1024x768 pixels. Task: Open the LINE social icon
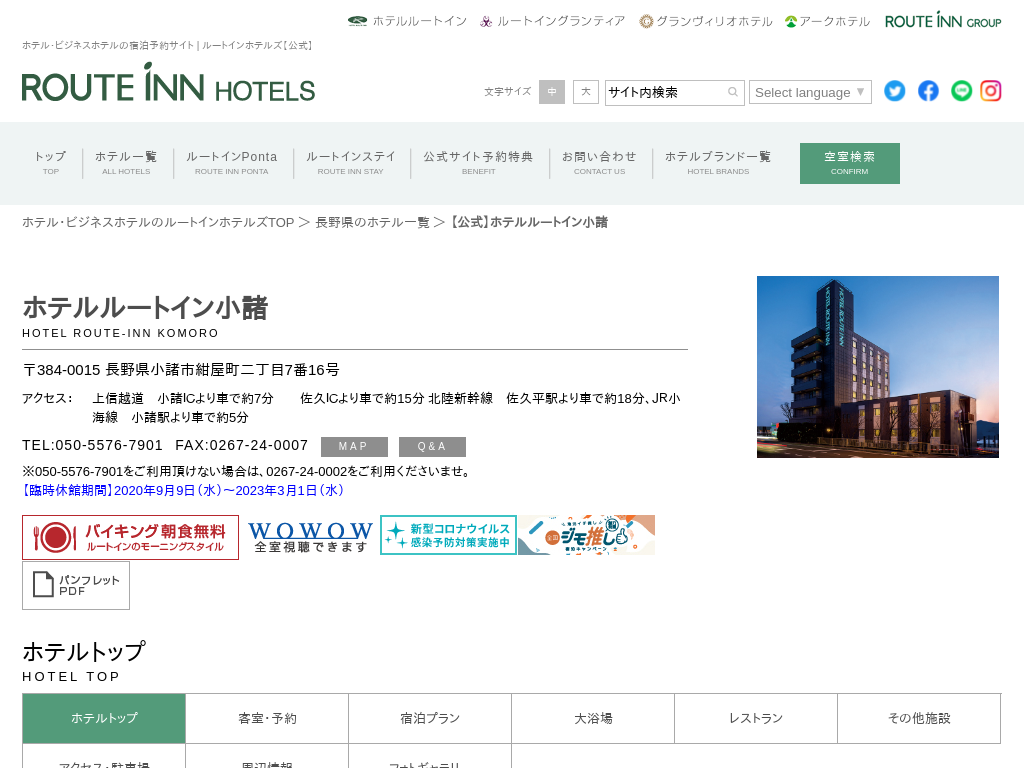click(x=961, y=91)
